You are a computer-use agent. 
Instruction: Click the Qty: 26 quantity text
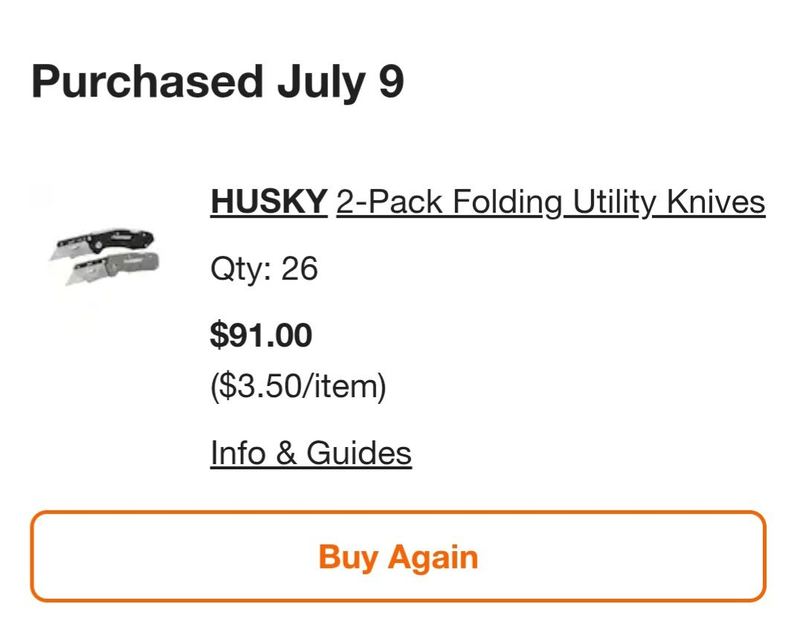click(x=264, y=269)
